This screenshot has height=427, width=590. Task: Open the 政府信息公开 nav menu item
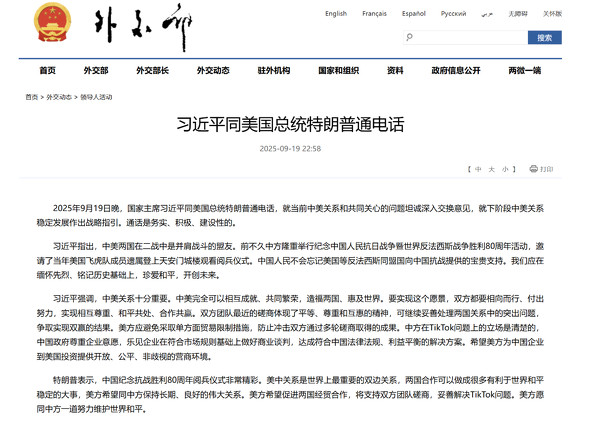(456, 70)
